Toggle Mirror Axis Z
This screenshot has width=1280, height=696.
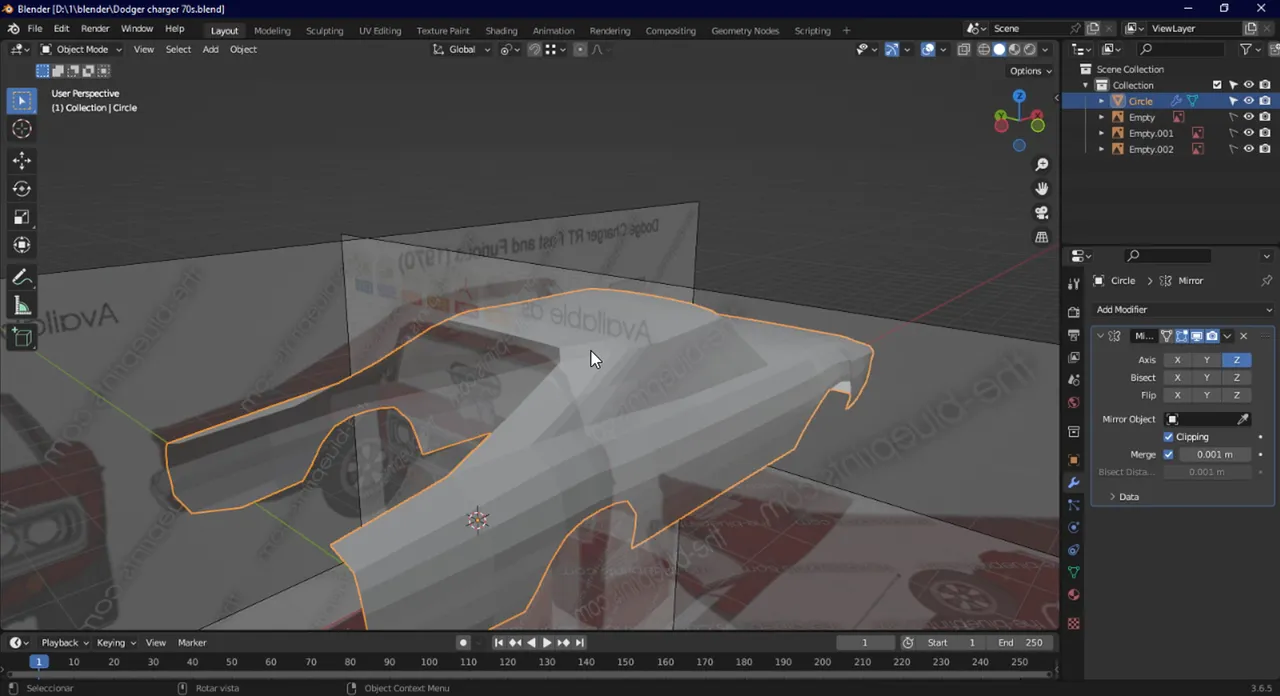[x=1236, y=360]
